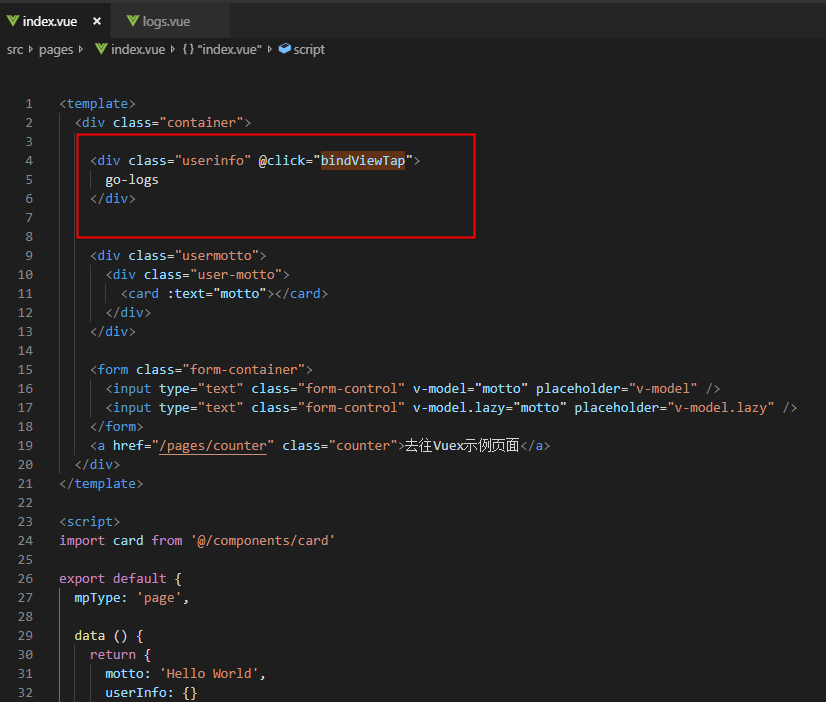Expand the breadcrumb chevron before script

coord(270,49)
